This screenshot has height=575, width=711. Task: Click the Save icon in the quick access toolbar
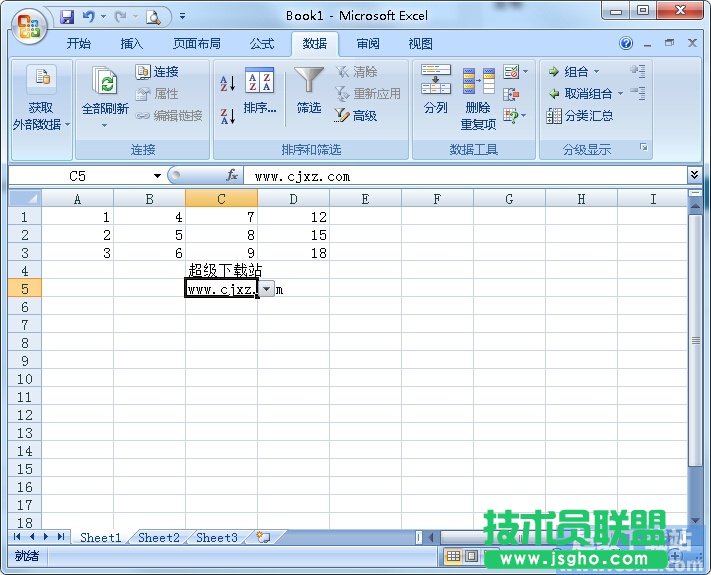(x=67, y=16)
